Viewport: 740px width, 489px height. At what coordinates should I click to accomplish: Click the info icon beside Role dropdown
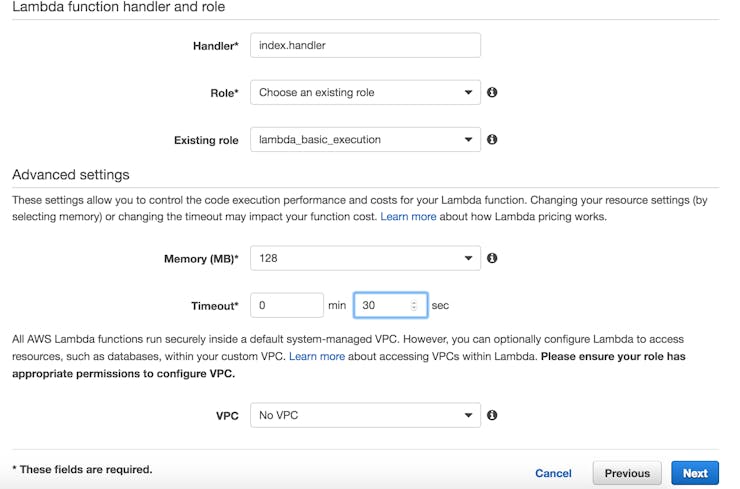coord(492,92)
